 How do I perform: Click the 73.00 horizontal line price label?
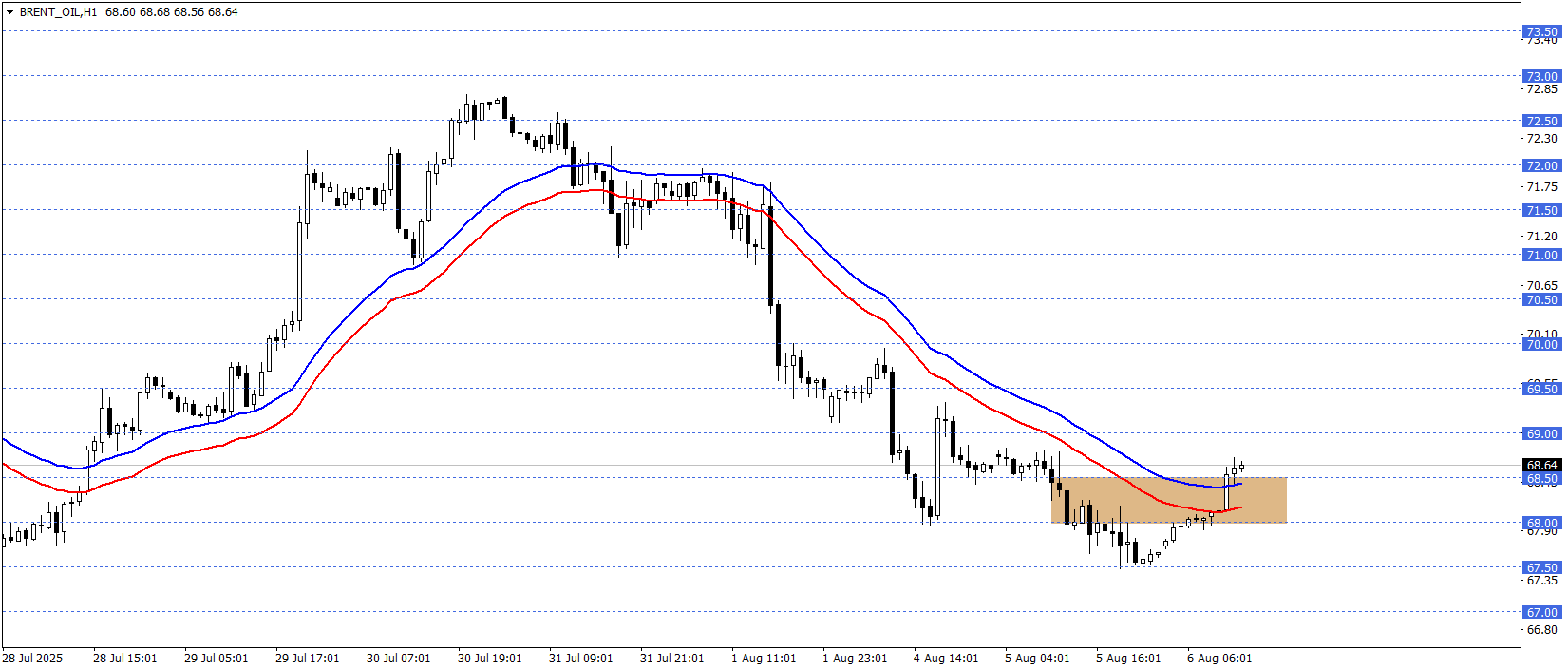point(1542,76)
